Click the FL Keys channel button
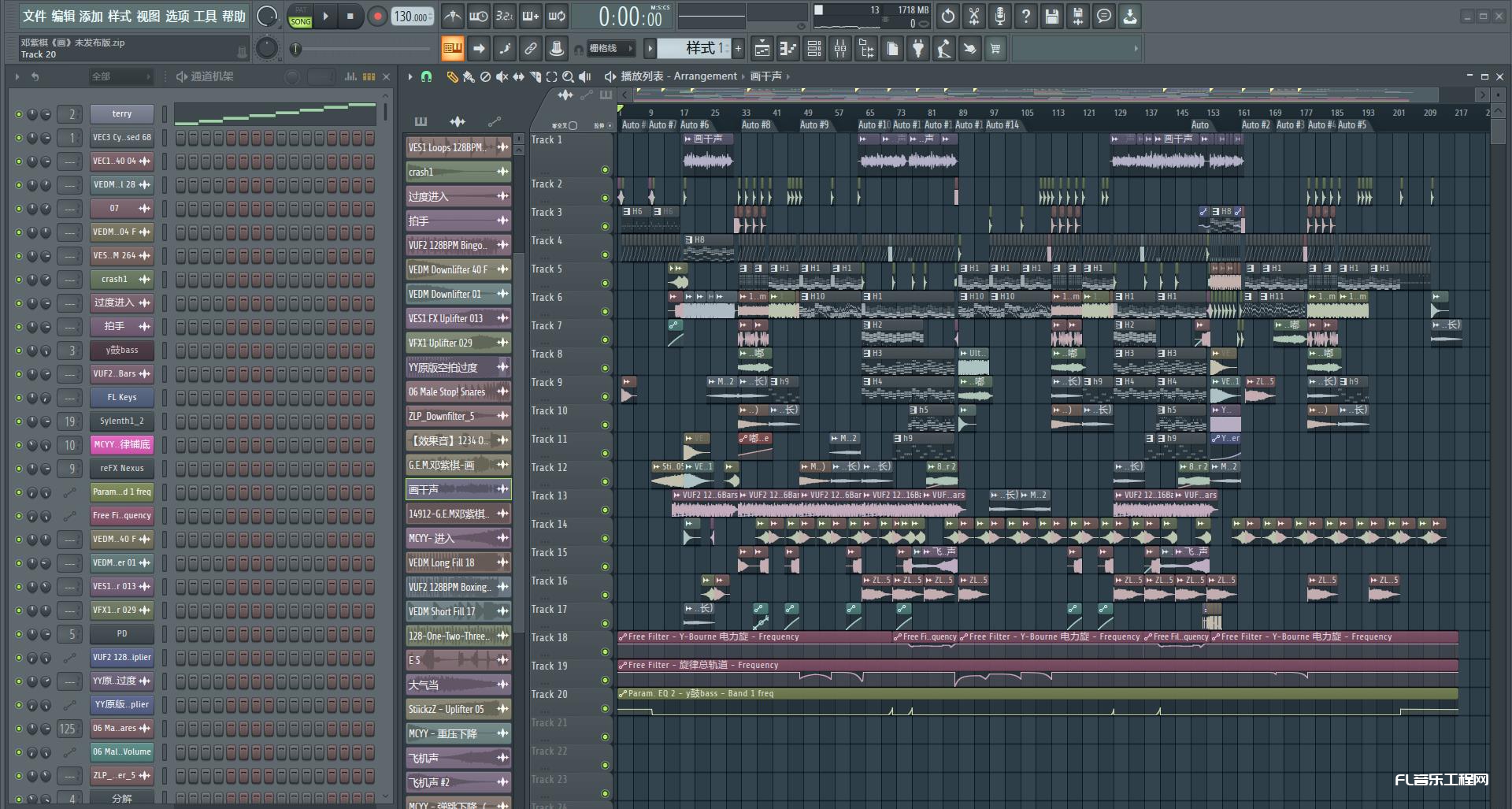Viewport: 1512px width, 809px height. 121,397
